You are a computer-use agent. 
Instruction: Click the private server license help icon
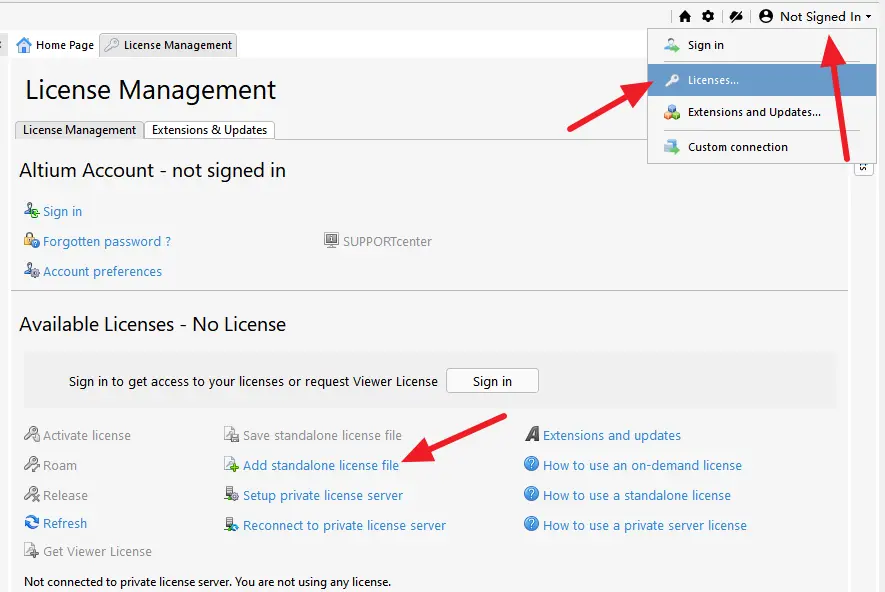[531, 524]
